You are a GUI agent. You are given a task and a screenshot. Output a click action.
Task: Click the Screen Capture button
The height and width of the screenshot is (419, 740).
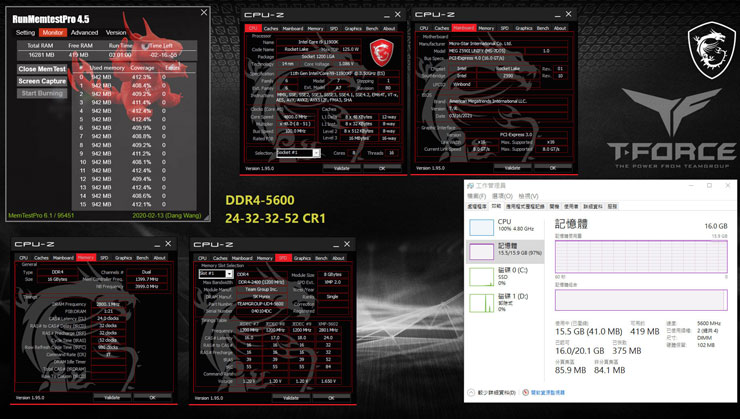42,81
